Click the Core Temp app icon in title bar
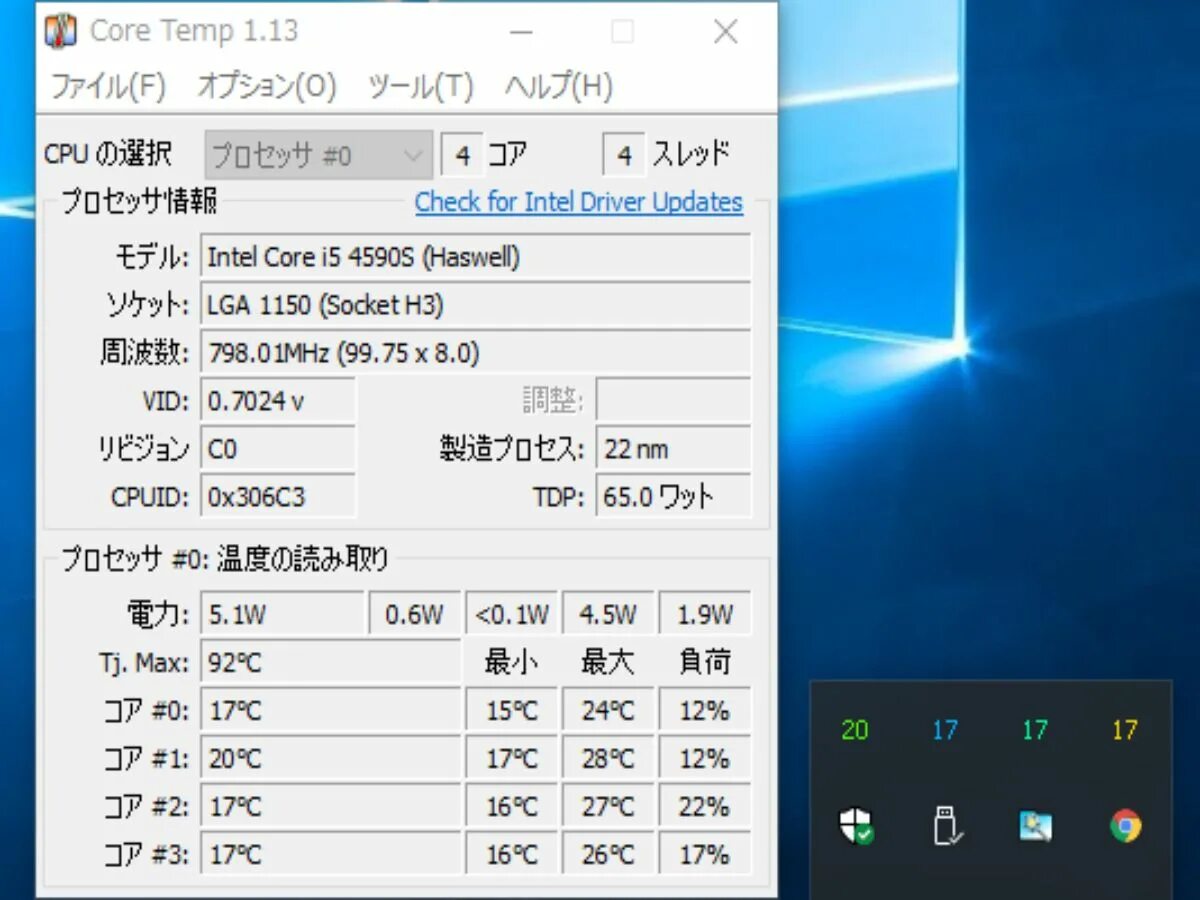 (61, 31)
